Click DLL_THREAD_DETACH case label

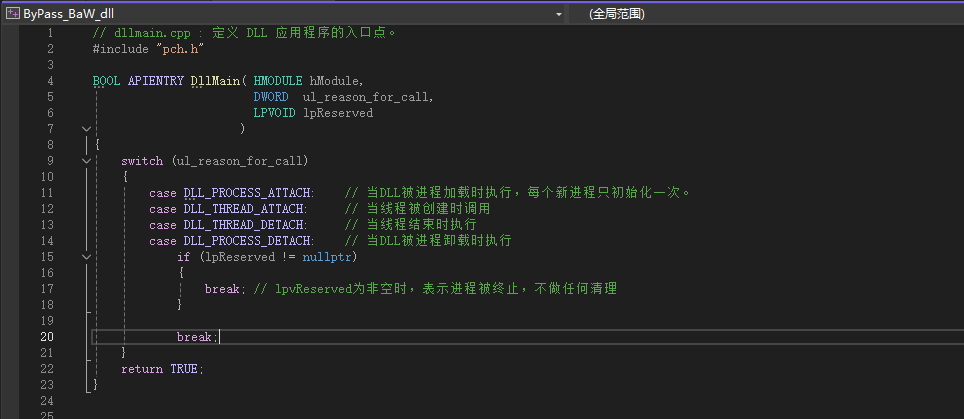245,224
